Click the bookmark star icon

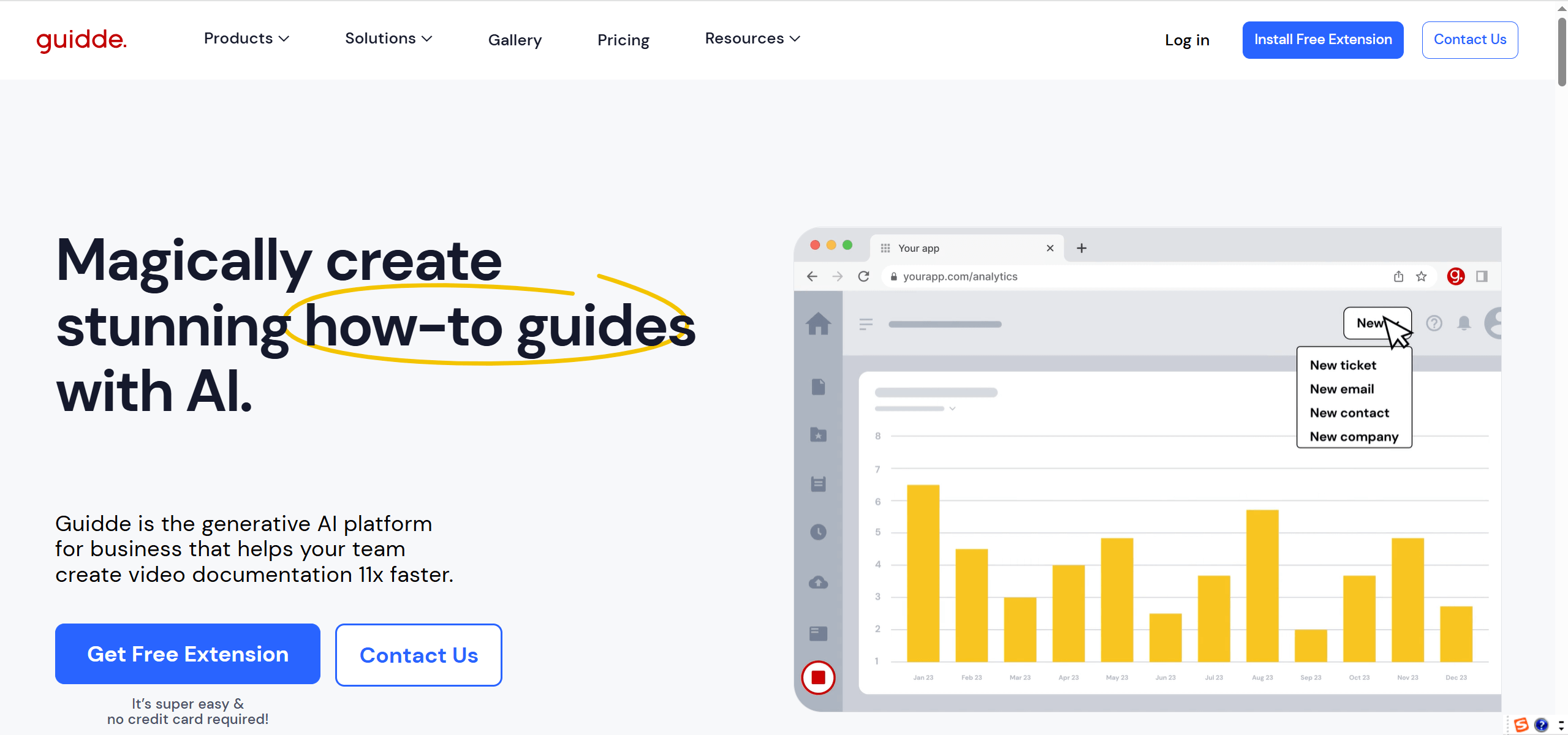pyautogui.click(x=1422, y=276)
